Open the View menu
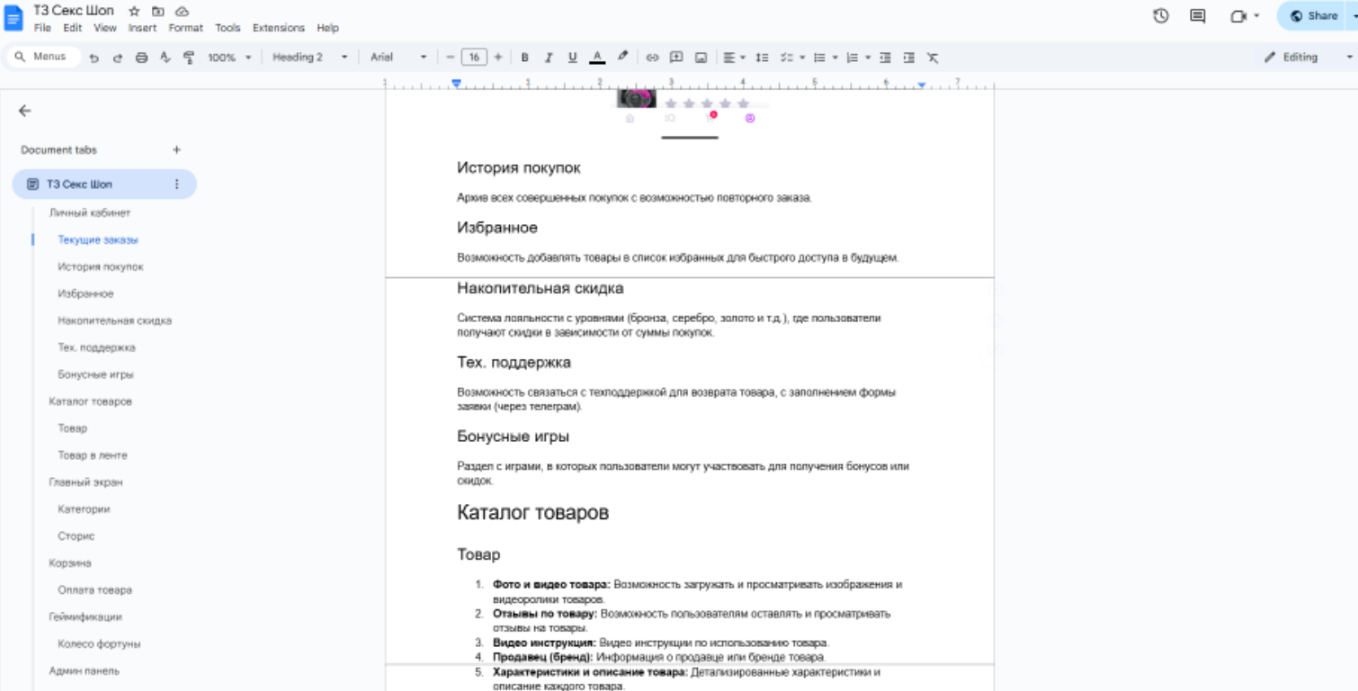This screenshot has width=1358, height=691. (105, 28)
